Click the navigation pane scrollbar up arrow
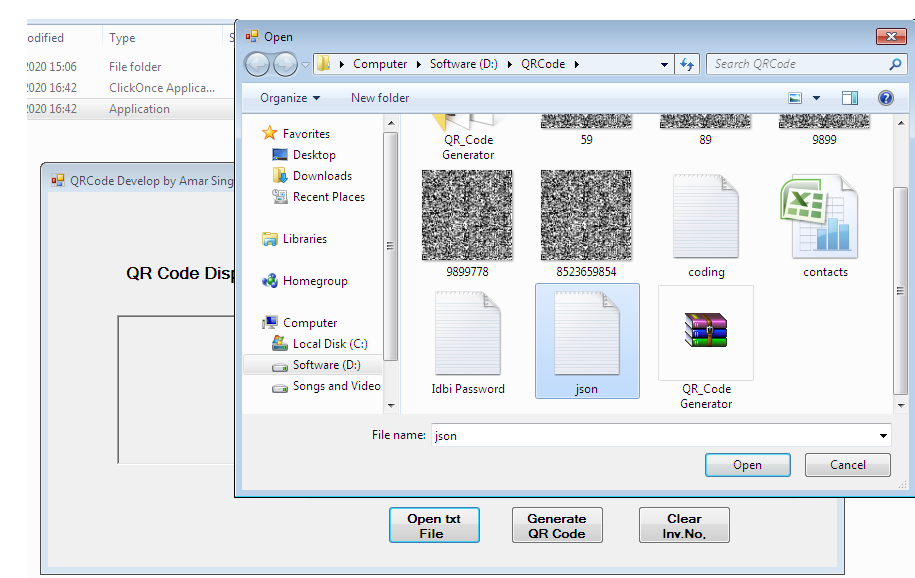Screen dimensions: 915x578 391,123
